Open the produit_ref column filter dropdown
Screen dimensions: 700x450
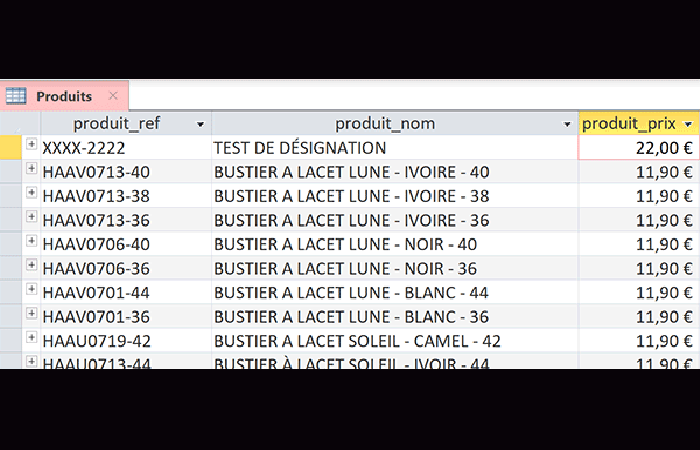[x=201, y=124]
